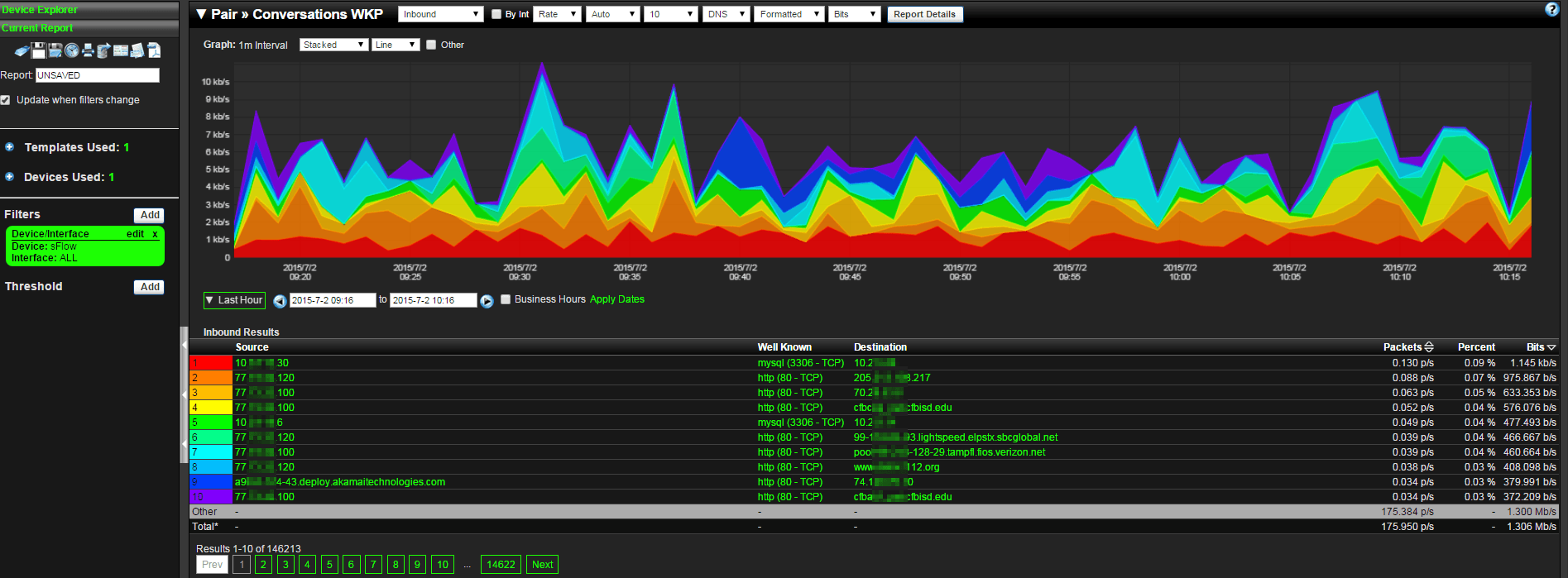Click edit on Device/Interface filter
This screenshot has height=578, width=1568.
[135, 234]
